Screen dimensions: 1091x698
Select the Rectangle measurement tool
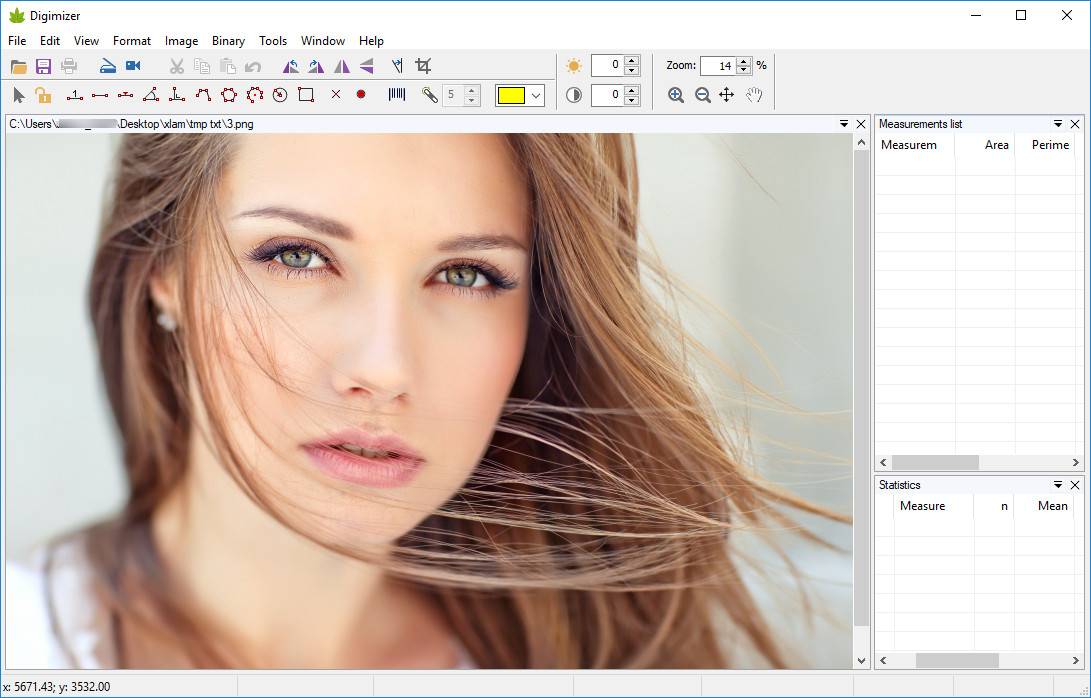pyautogui.click(x=306, y=95)
